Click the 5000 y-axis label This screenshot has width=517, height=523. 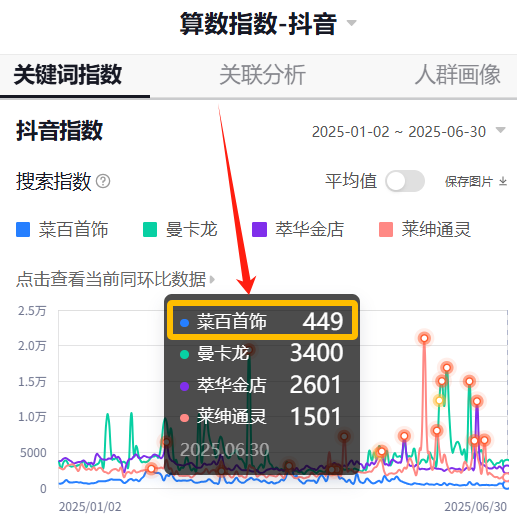(x=33, y=453)
